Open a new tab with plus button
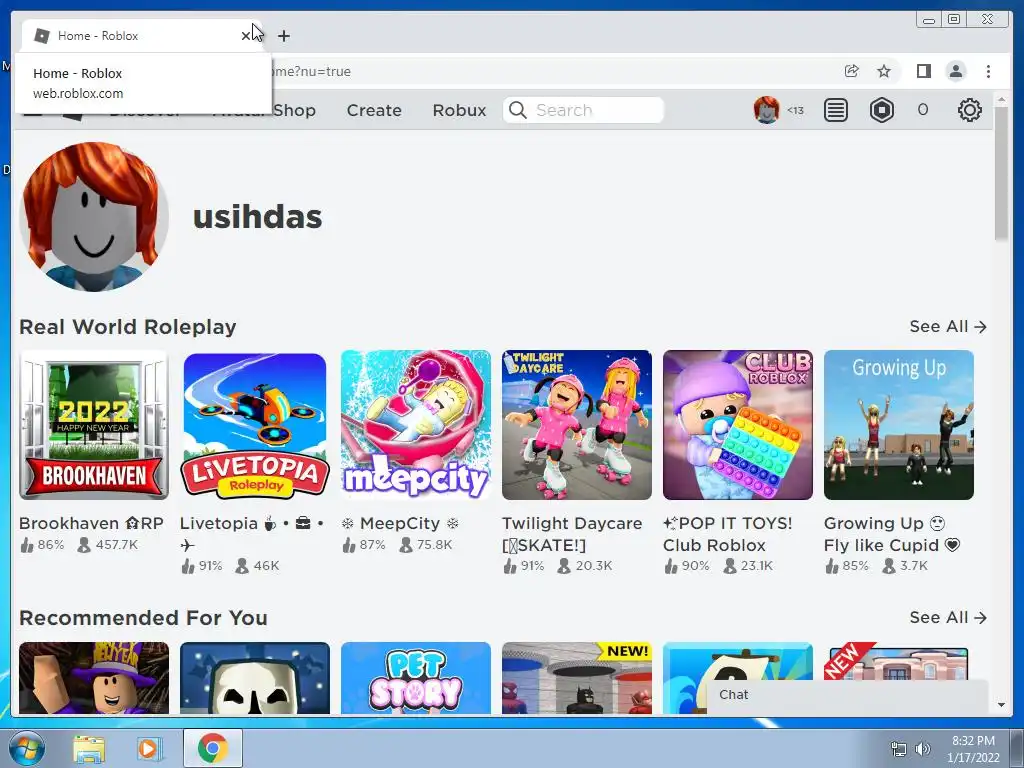The height and width of the screenshot is (768, 1024). (283, 36)
